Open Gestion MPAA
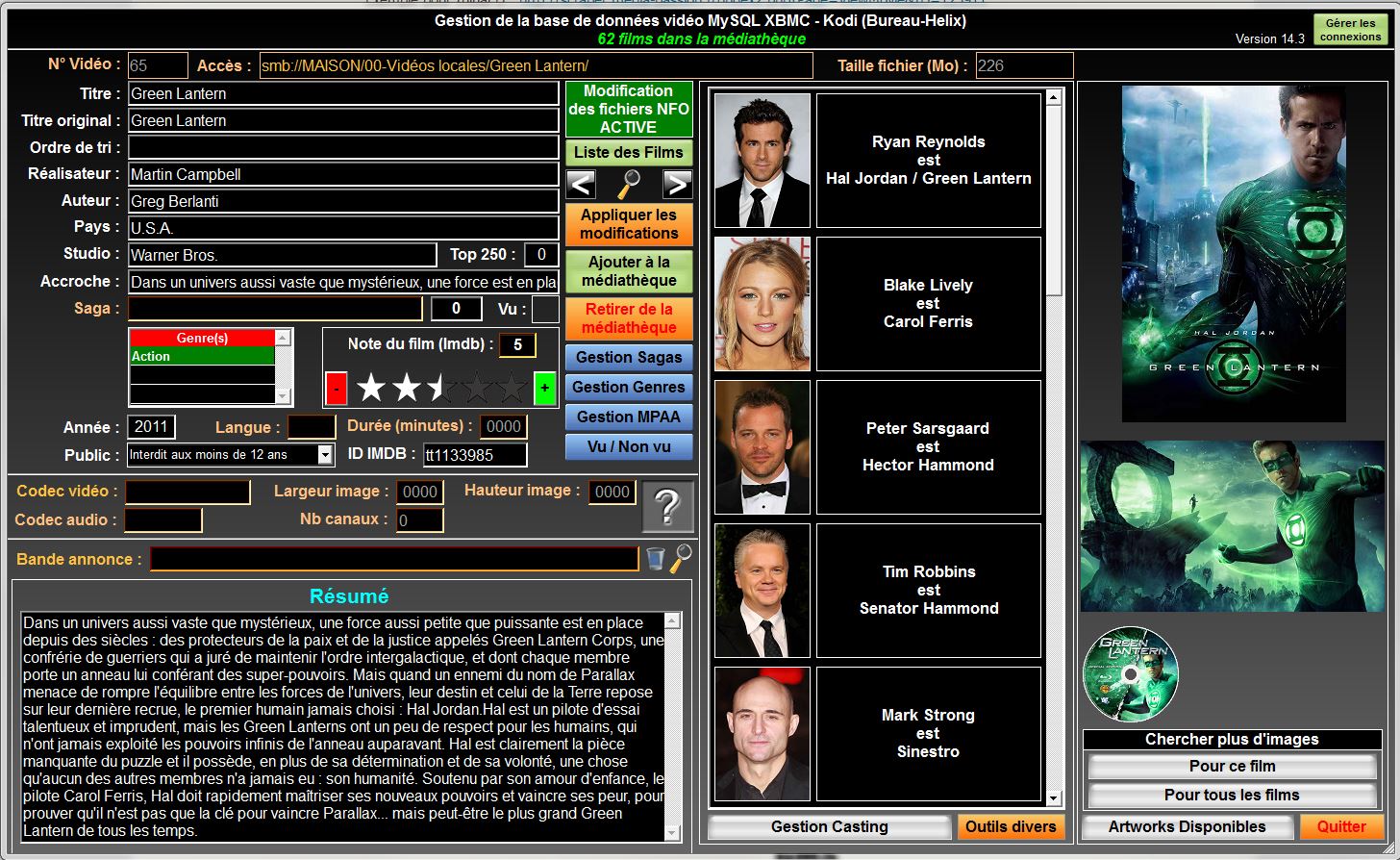 coord(629,417)
